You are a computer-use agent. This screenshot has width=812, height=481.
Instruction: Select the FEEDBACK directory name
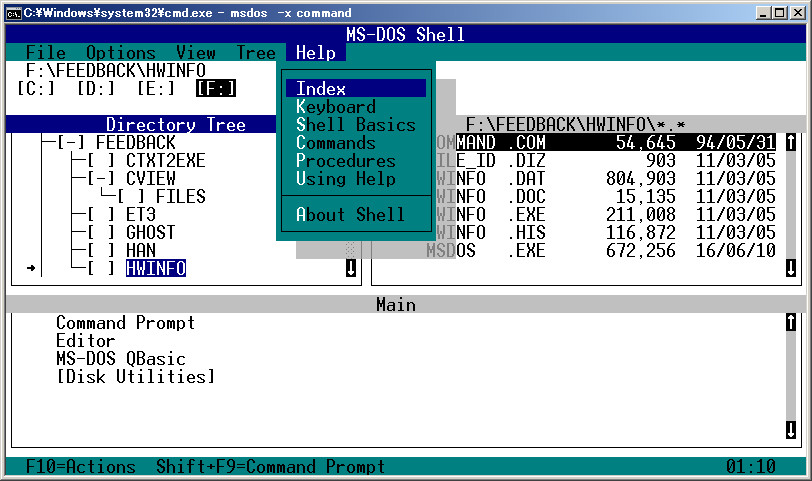pyautogui.click(x=136, y=142)
